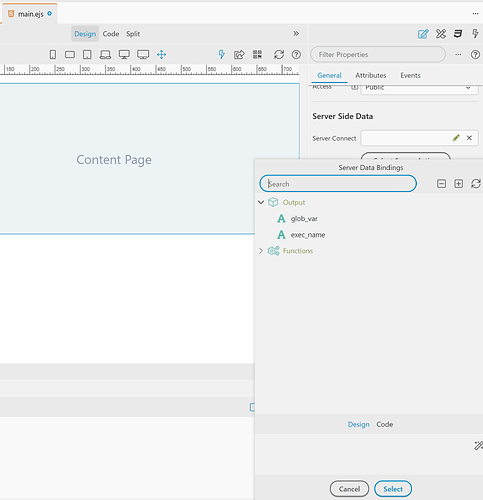Click the design tools crossed icon
Image resolution: width=483 pixels, height=500 pixels.
(441, 34)
